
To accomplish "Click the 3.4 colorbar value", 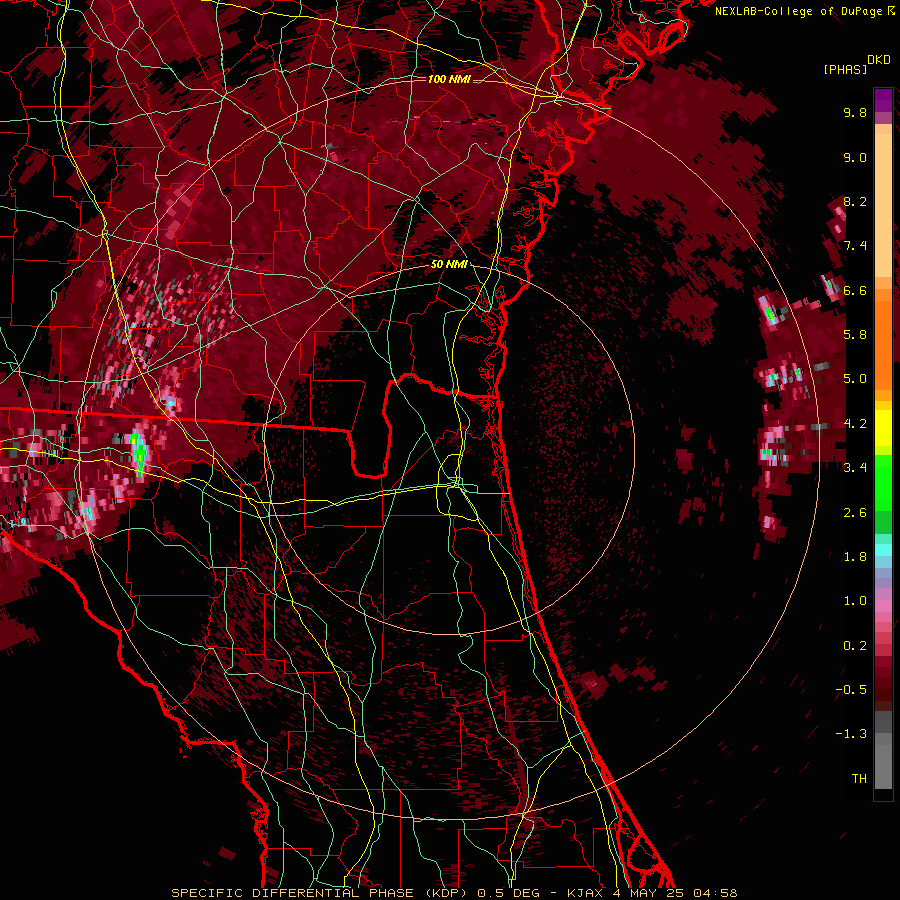I will pos(855,468).
